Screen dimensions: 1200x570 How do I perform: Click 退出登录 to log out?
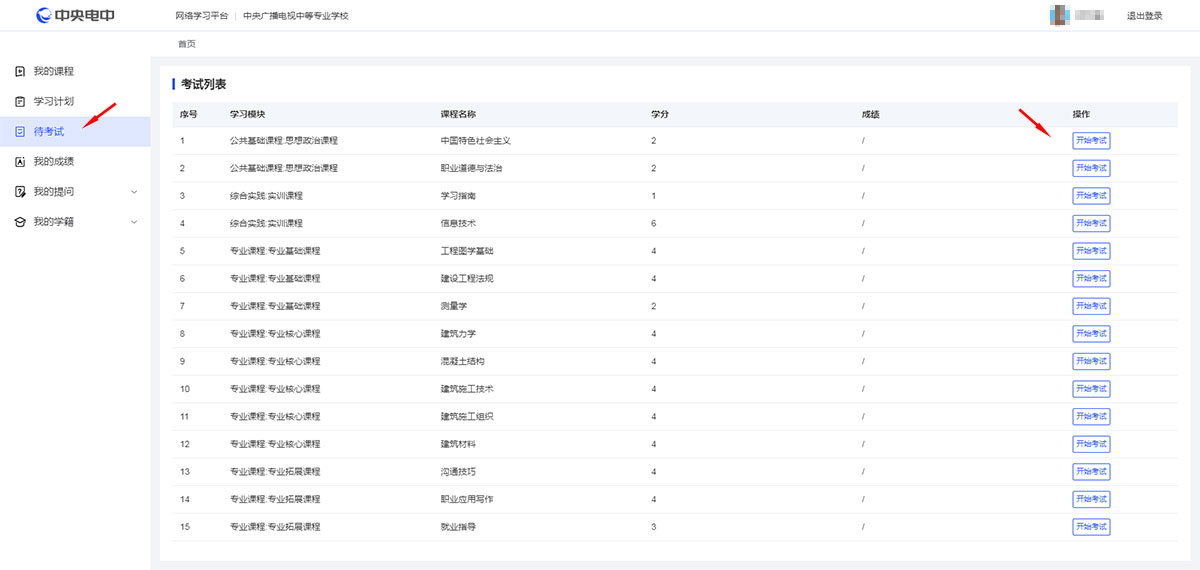[1144, 16]
